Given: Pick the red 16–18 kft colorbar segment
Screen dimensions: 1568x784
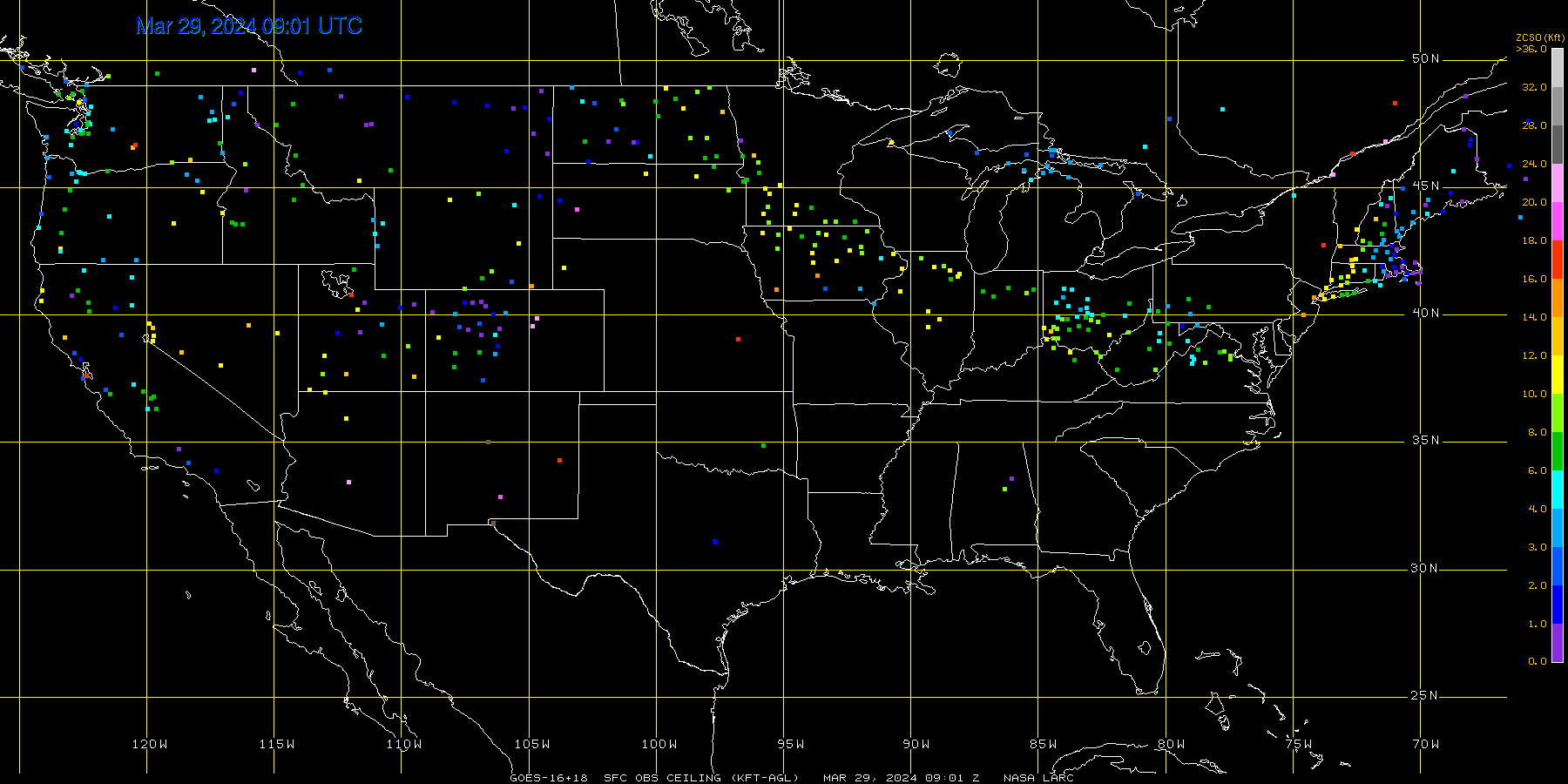Looking at the screenshot, I should click(x=1558, y=260).
